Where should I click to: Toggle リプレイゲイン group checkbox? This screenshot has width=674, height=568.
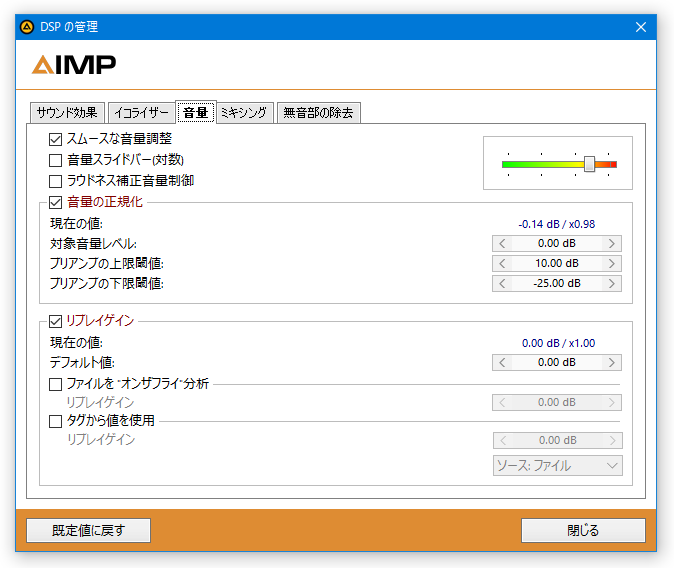click(x=55, y=321)
